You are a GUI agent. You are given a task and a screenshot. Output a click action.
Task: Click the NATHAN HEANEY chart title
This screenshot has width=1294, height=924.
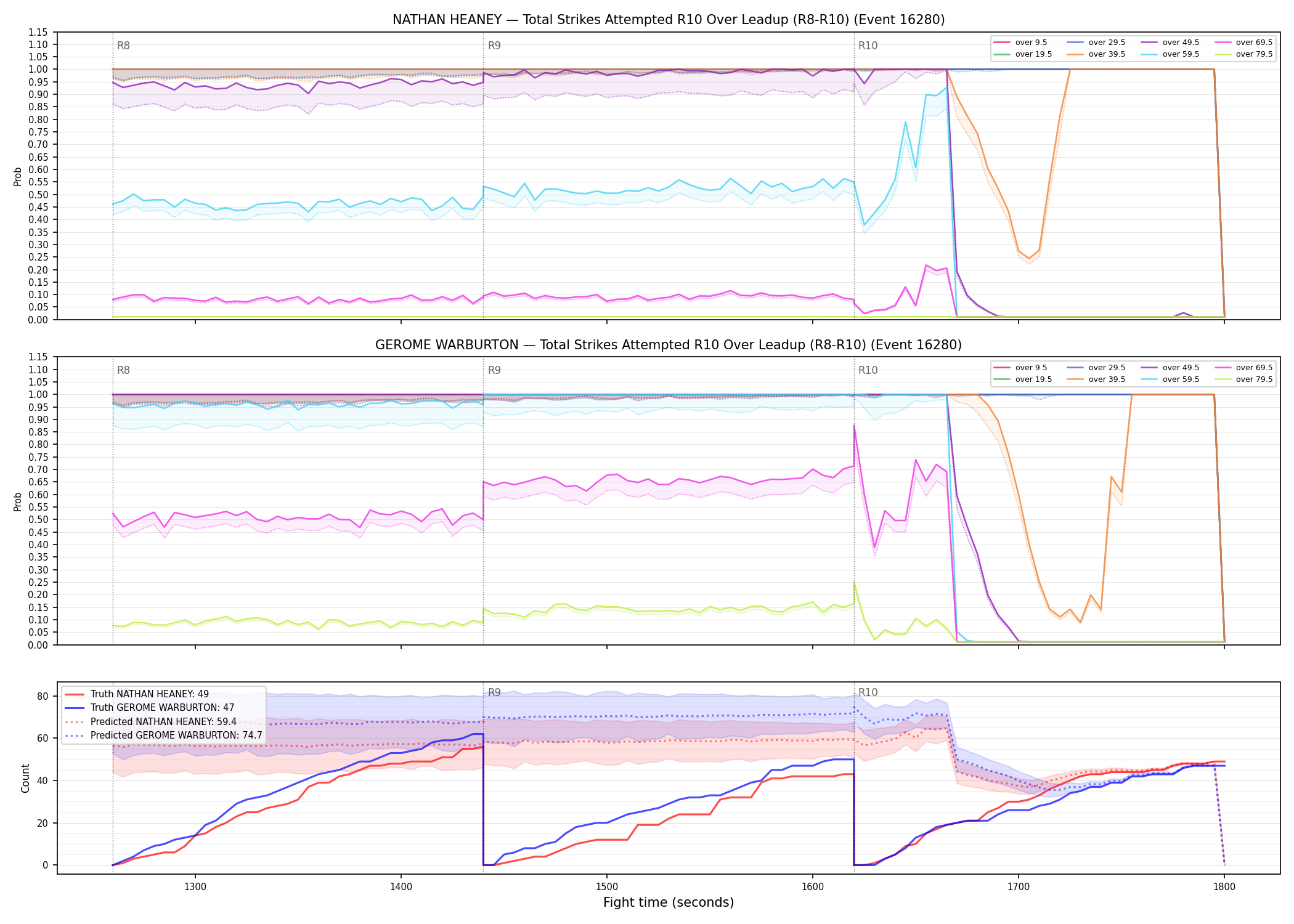(x=669, y=20)
